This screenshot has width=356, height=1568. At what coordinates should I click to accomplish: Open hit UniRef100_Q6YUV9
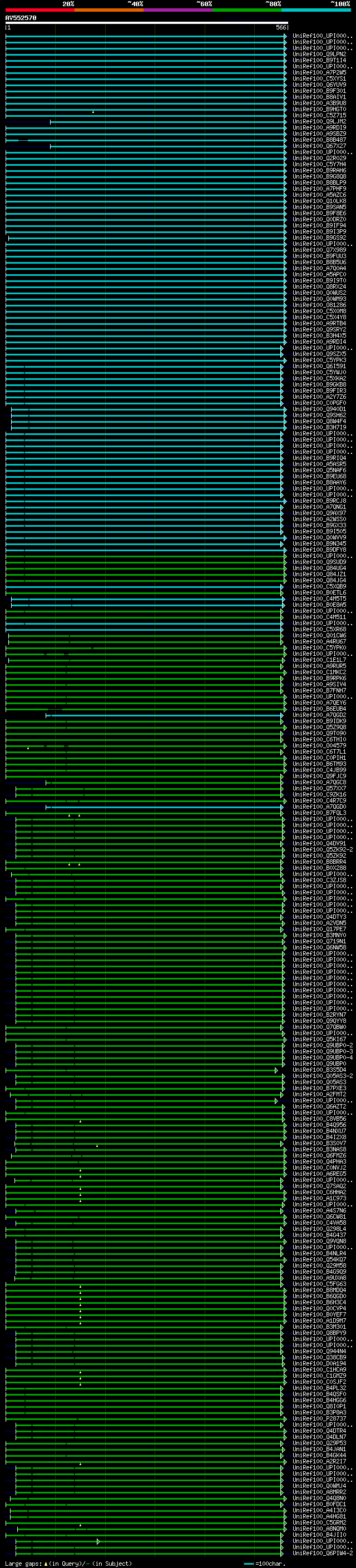pos(319,85)
